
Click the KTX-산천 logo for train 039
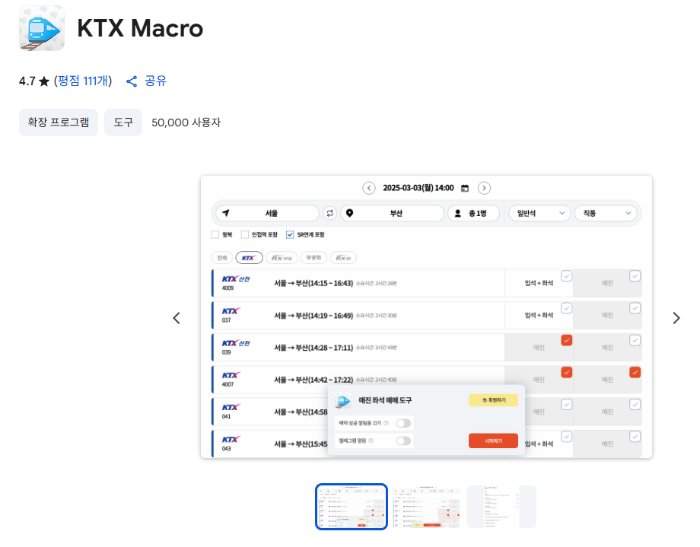(x=236, y=343)
